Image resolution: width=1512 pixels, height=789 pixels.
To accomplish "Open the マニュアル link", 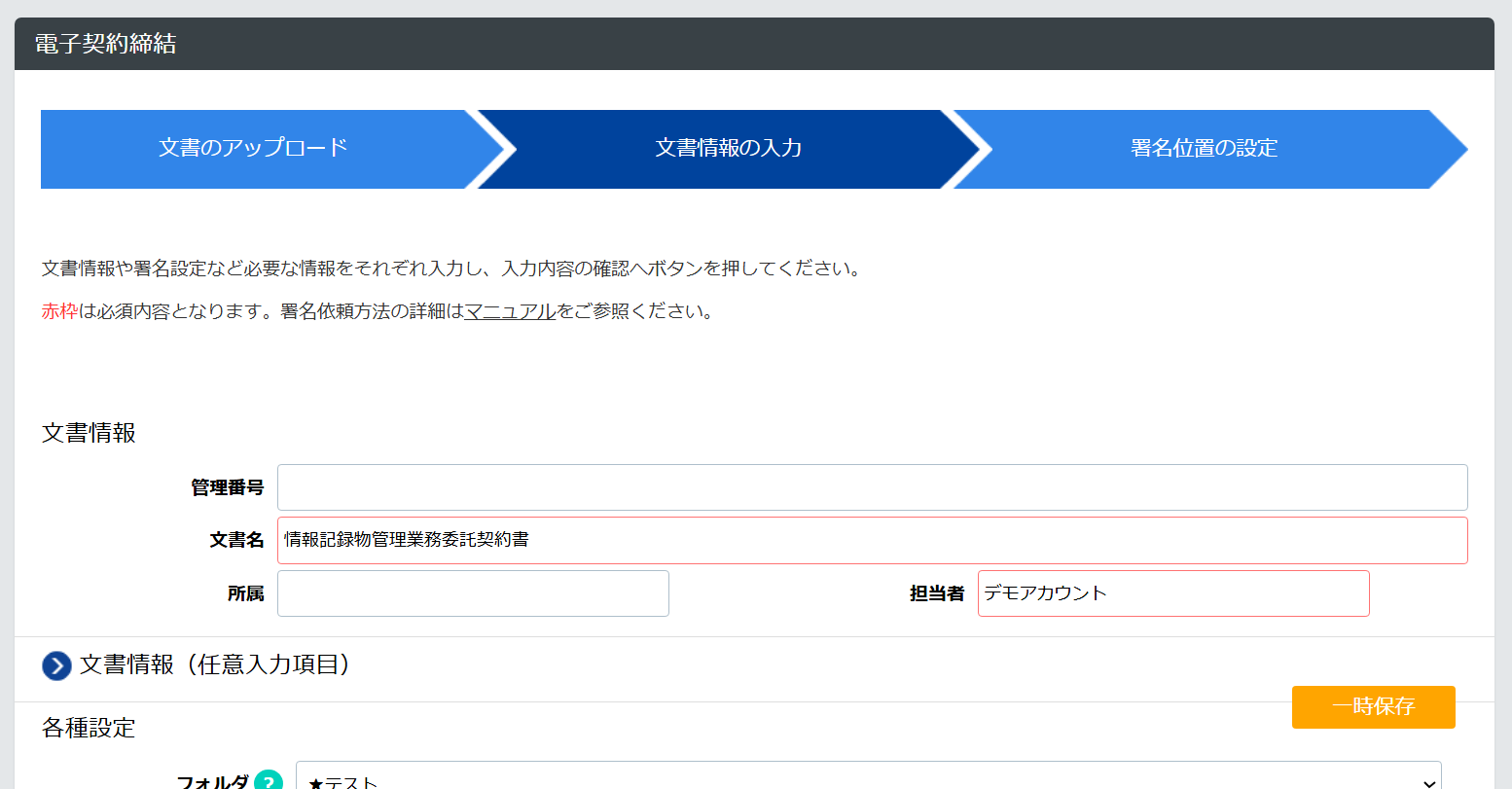I will [x=510, y=312].
